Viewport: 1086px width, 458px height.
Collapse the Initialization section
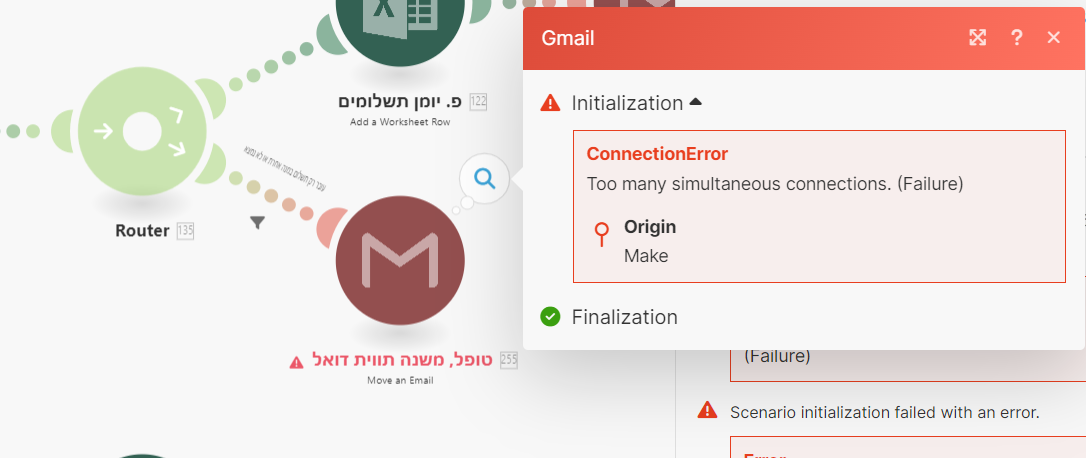click(696, 102)
